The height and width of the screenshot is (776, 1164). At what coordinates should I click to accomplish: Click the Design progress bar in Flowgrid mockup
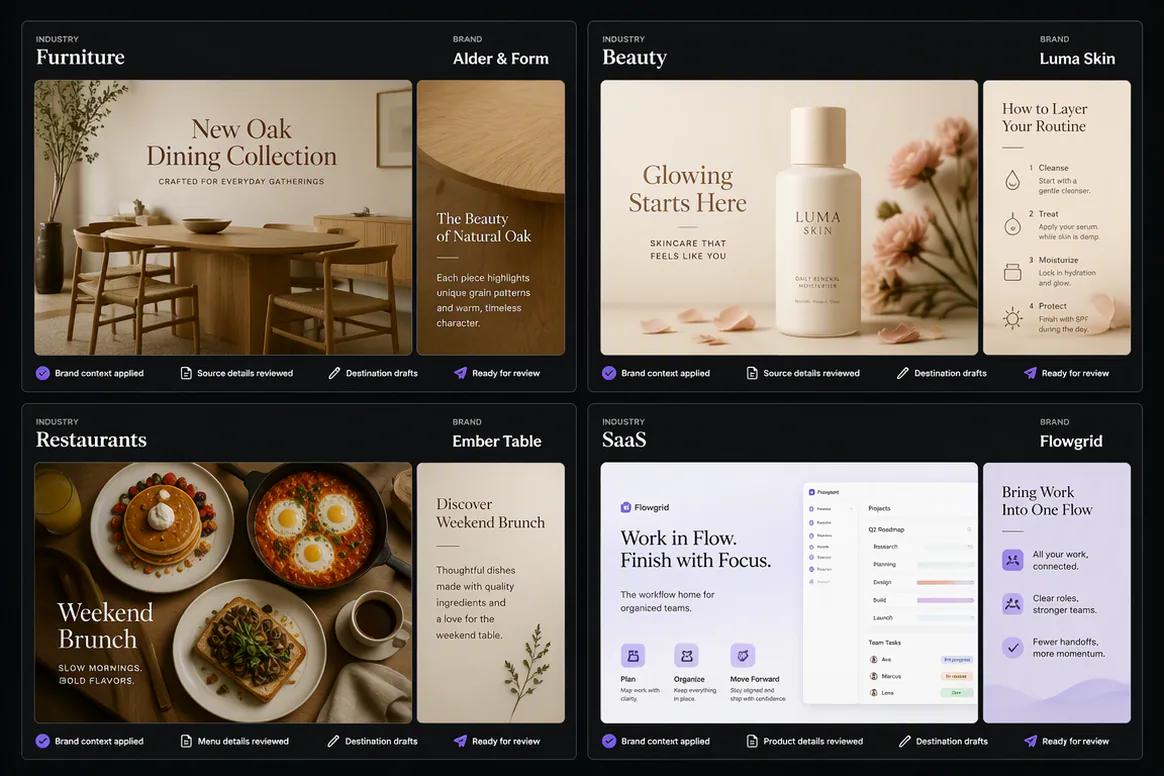pos(945,583)
